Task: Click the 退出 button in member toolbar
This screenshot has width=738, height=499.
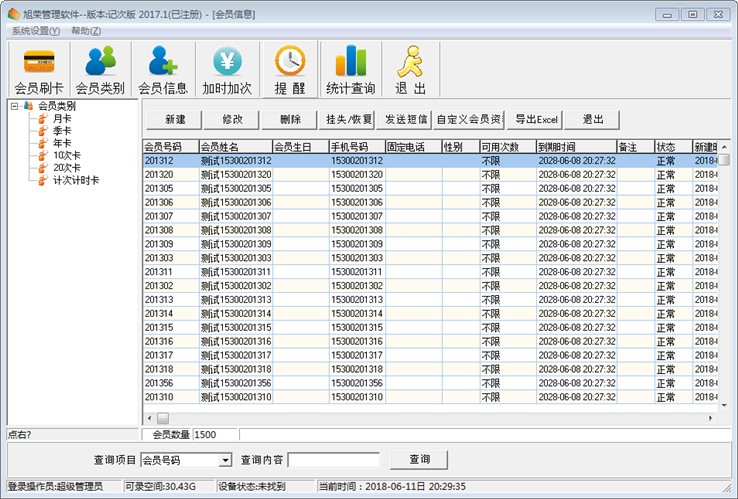Action: tap(592, 120)
